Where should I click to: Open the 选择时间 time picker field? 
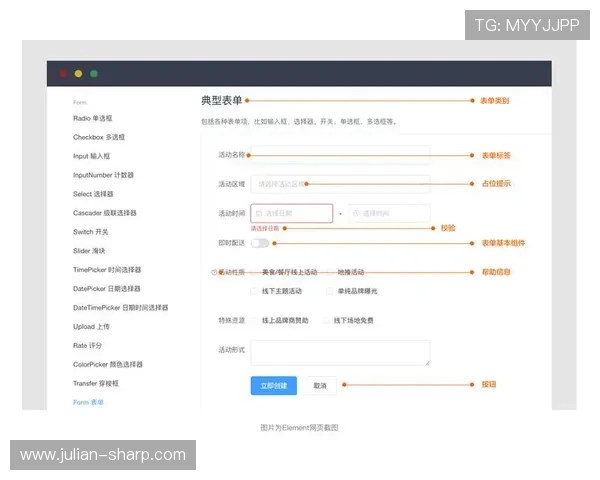389,213
